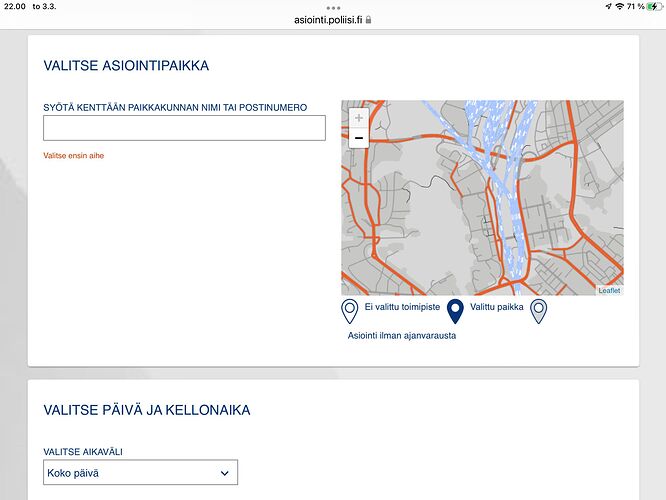
Task: Open the three-dot multitasking menu at top
Action: click(333, 5)
